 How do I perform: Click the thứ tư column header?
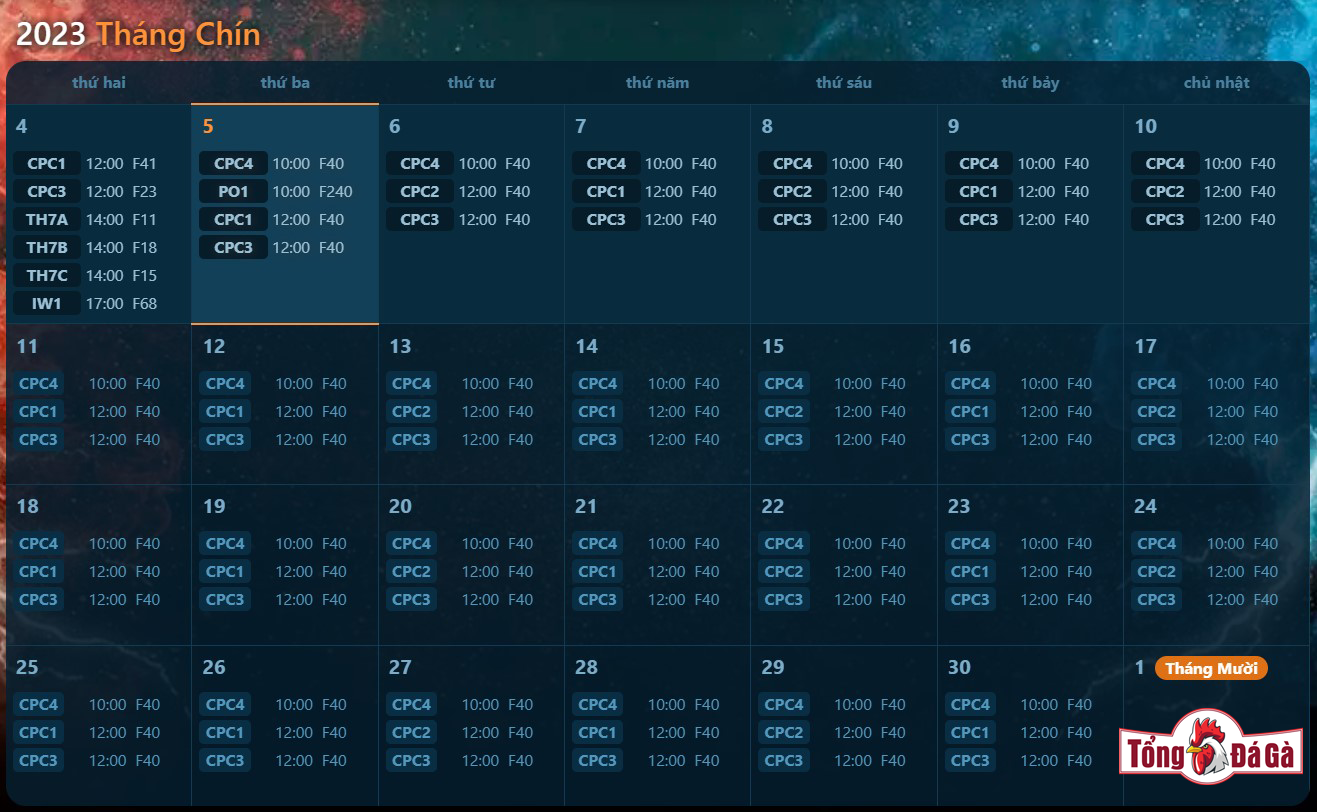471,83
